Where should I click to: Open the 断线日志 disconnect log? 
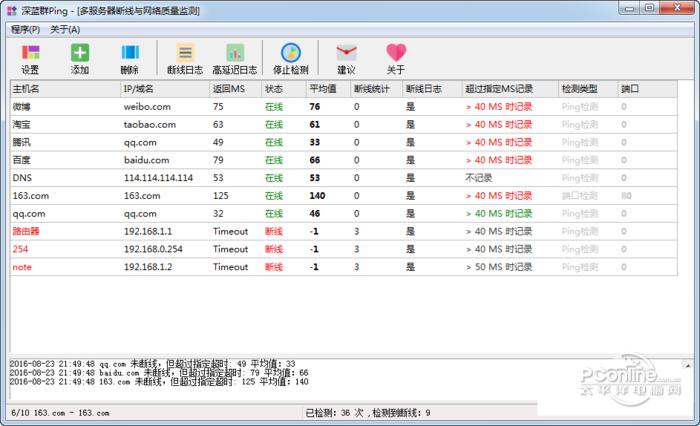pos(185,59)
